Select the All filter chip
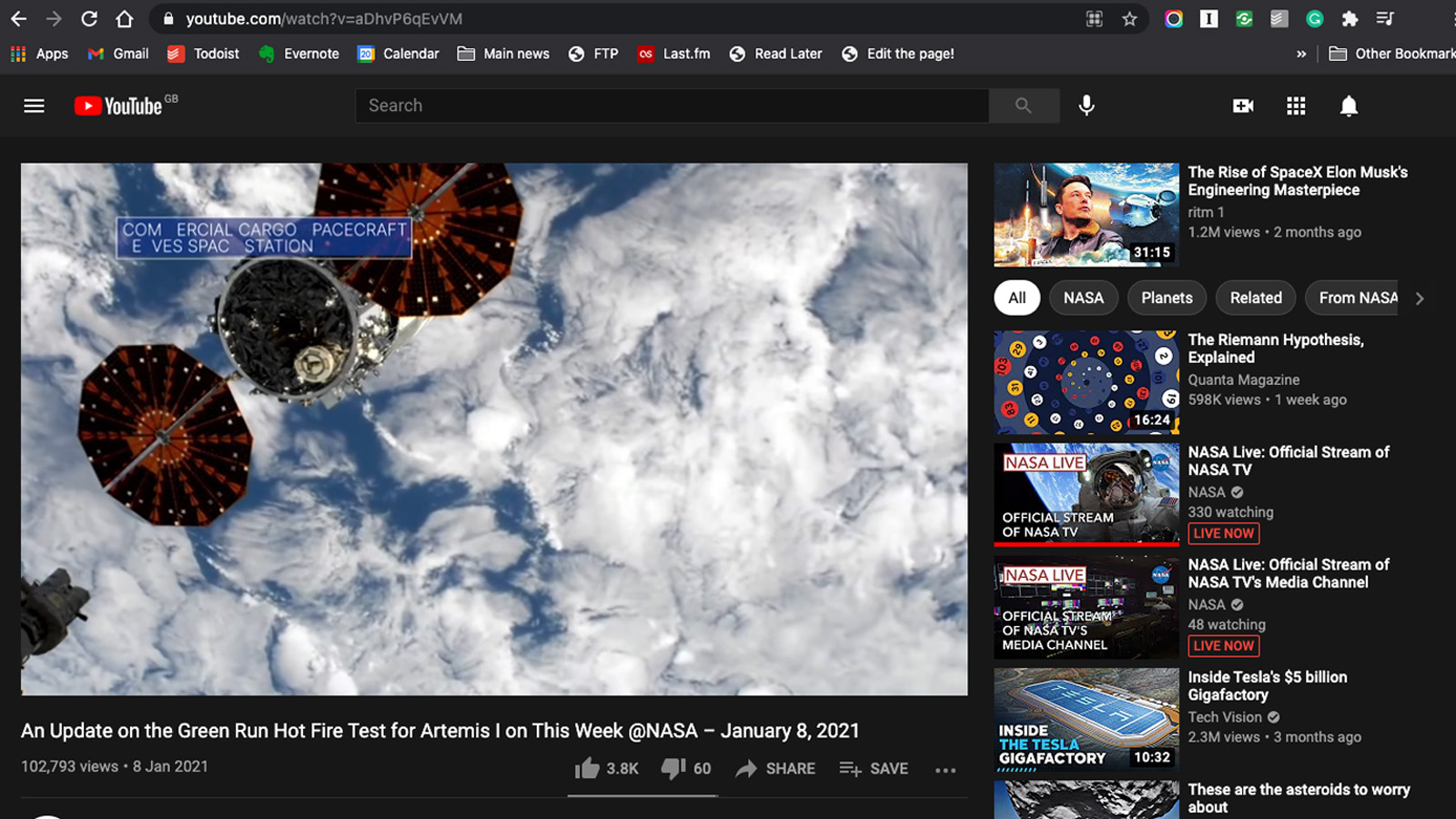 click(1017, 298)
